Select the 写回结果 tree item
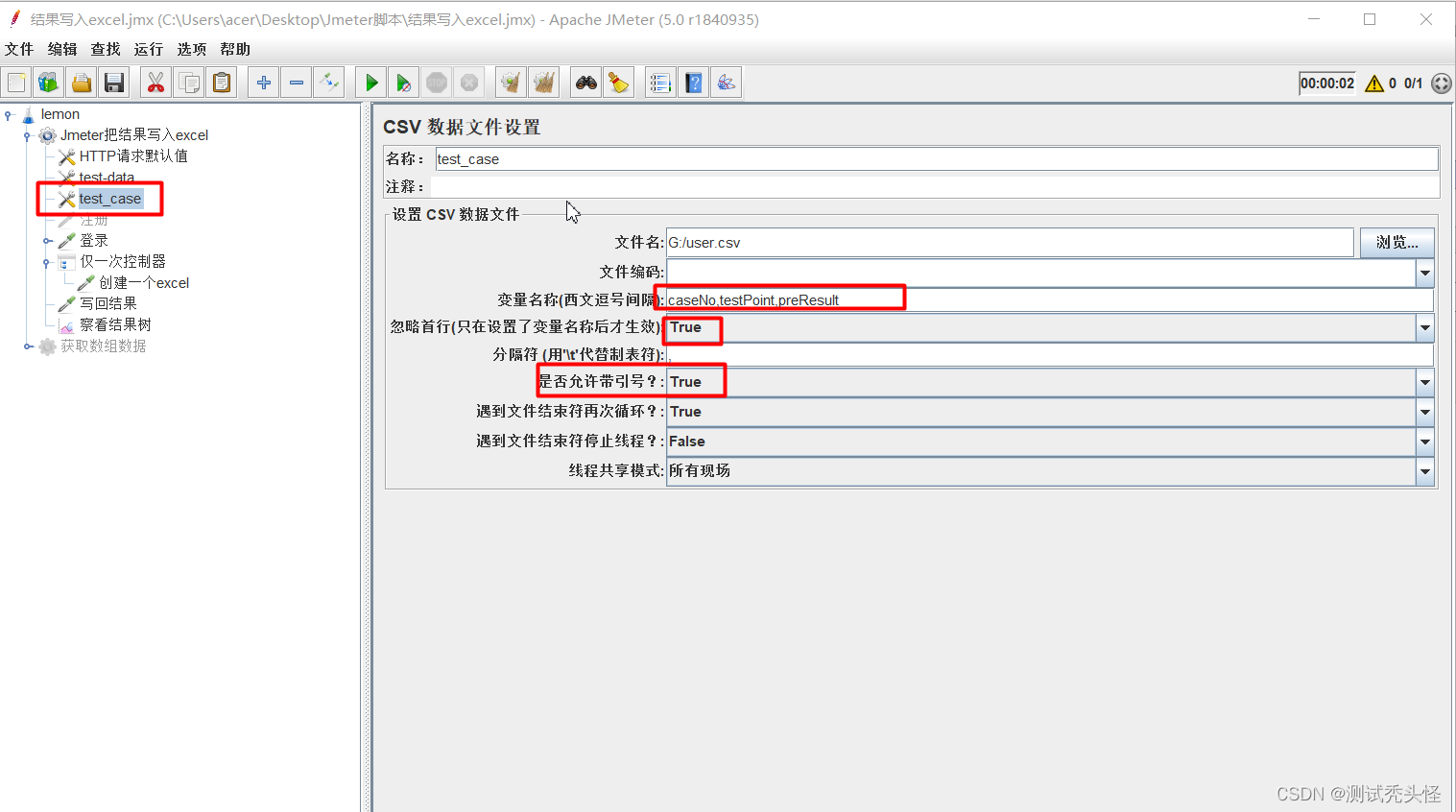 click(x=108, y=304)
